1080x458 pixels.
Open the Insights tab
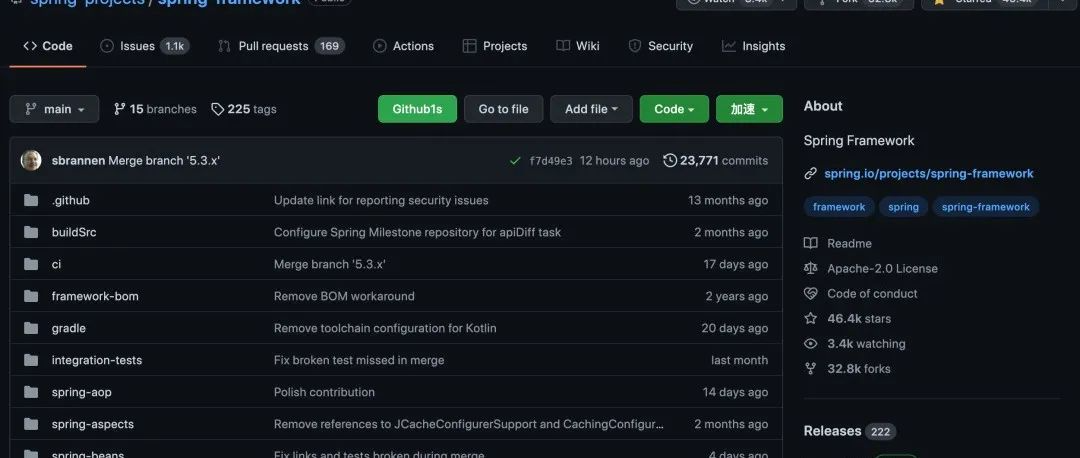click(753, 46)
